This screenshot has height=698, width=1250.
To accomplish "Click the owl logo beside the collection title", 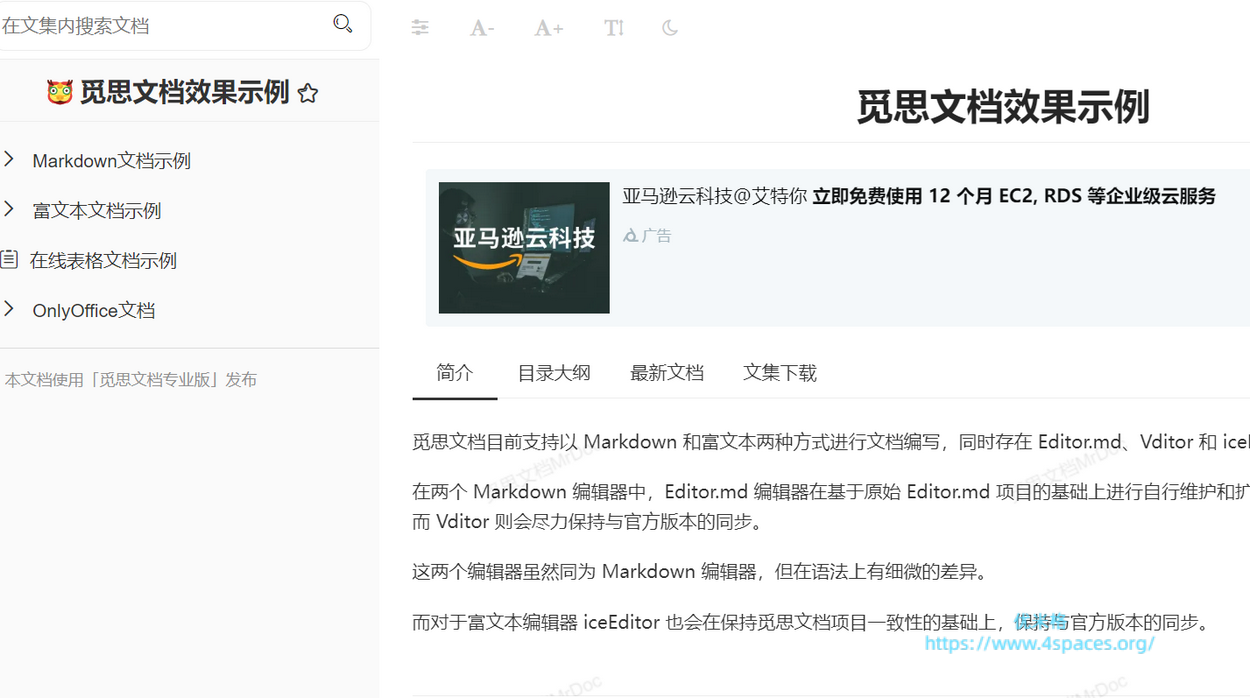I will [60, 93].
